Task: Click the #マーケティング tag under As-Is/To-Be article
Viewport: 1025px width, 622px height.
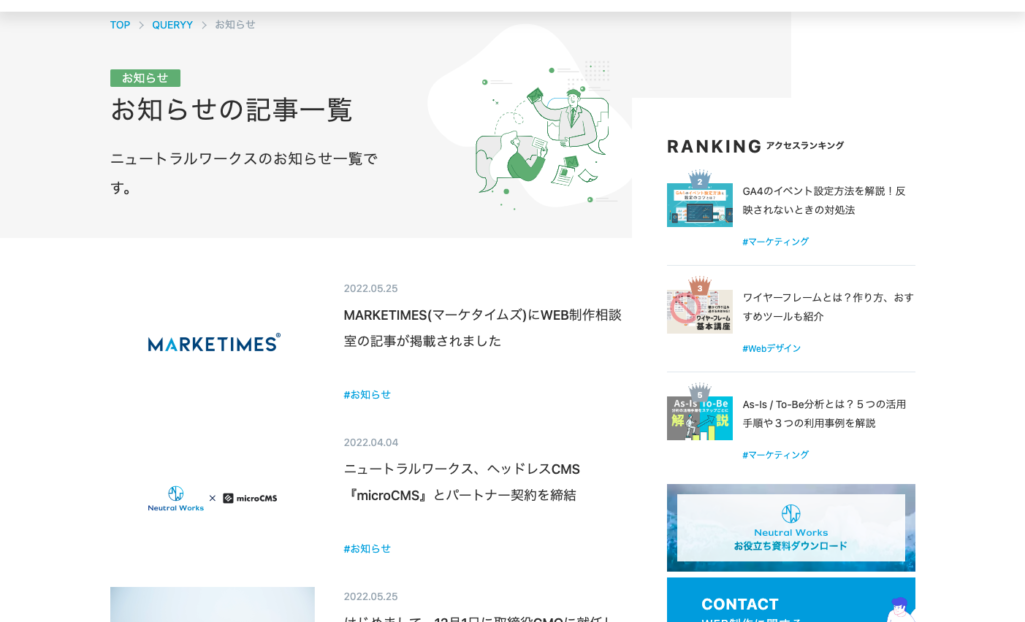Action: pyautogui.click(x=775, y=454)
